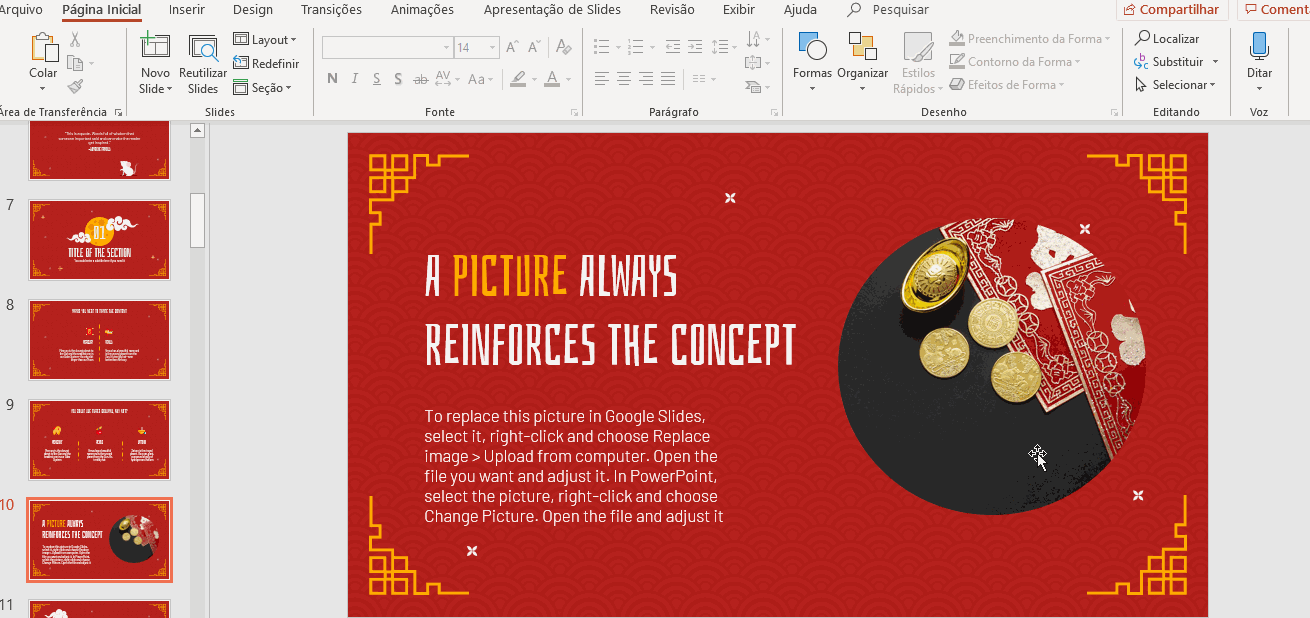
Task: Click the Format Painter brush icon
Action: (x=75, y=86)
